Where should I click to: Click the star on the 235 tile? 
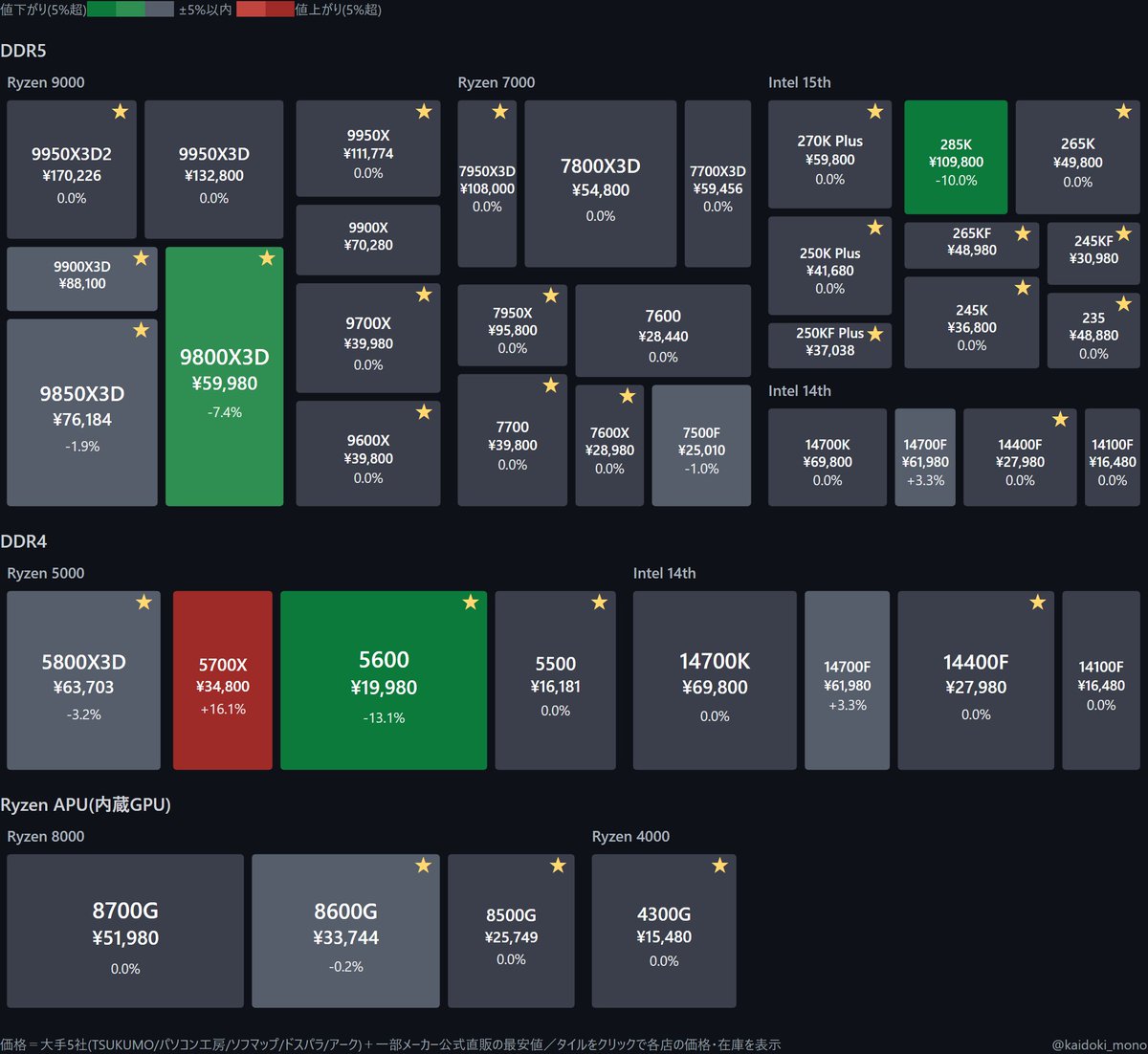click(x=1123, y=304)
